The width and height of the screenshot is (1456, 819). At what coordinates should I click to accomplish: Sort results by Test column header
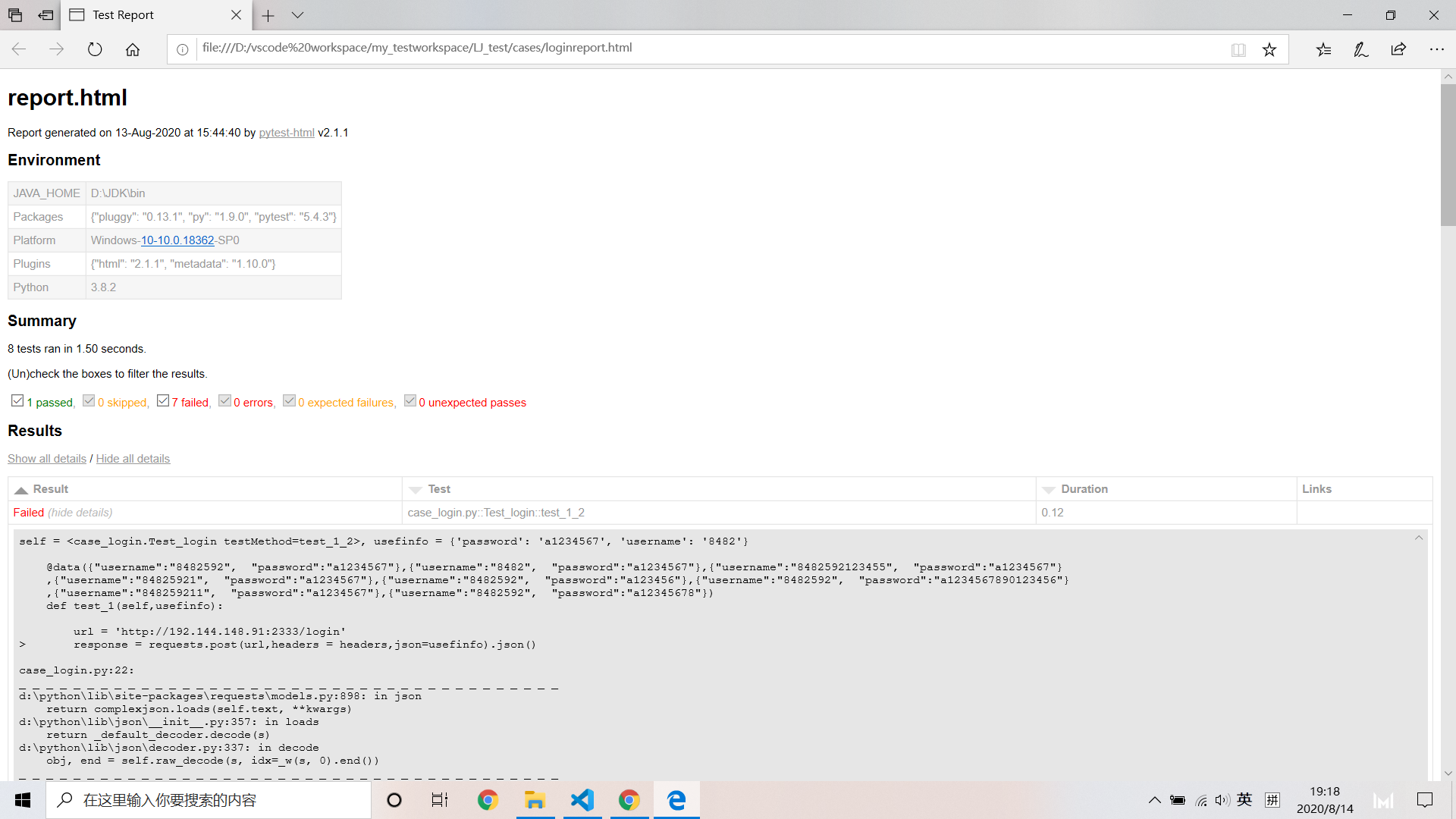click(438, 489)
